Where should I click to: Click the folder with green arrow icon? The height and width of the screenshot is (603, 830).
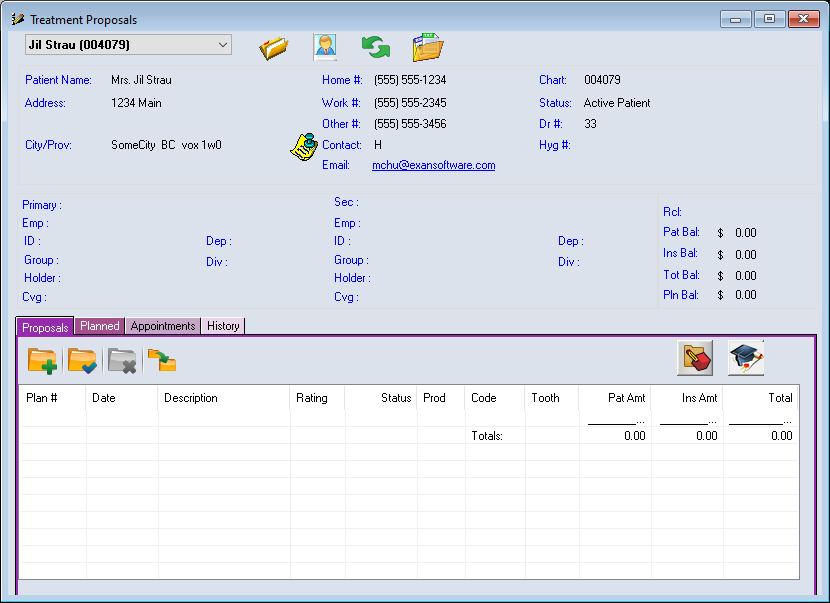161,360
